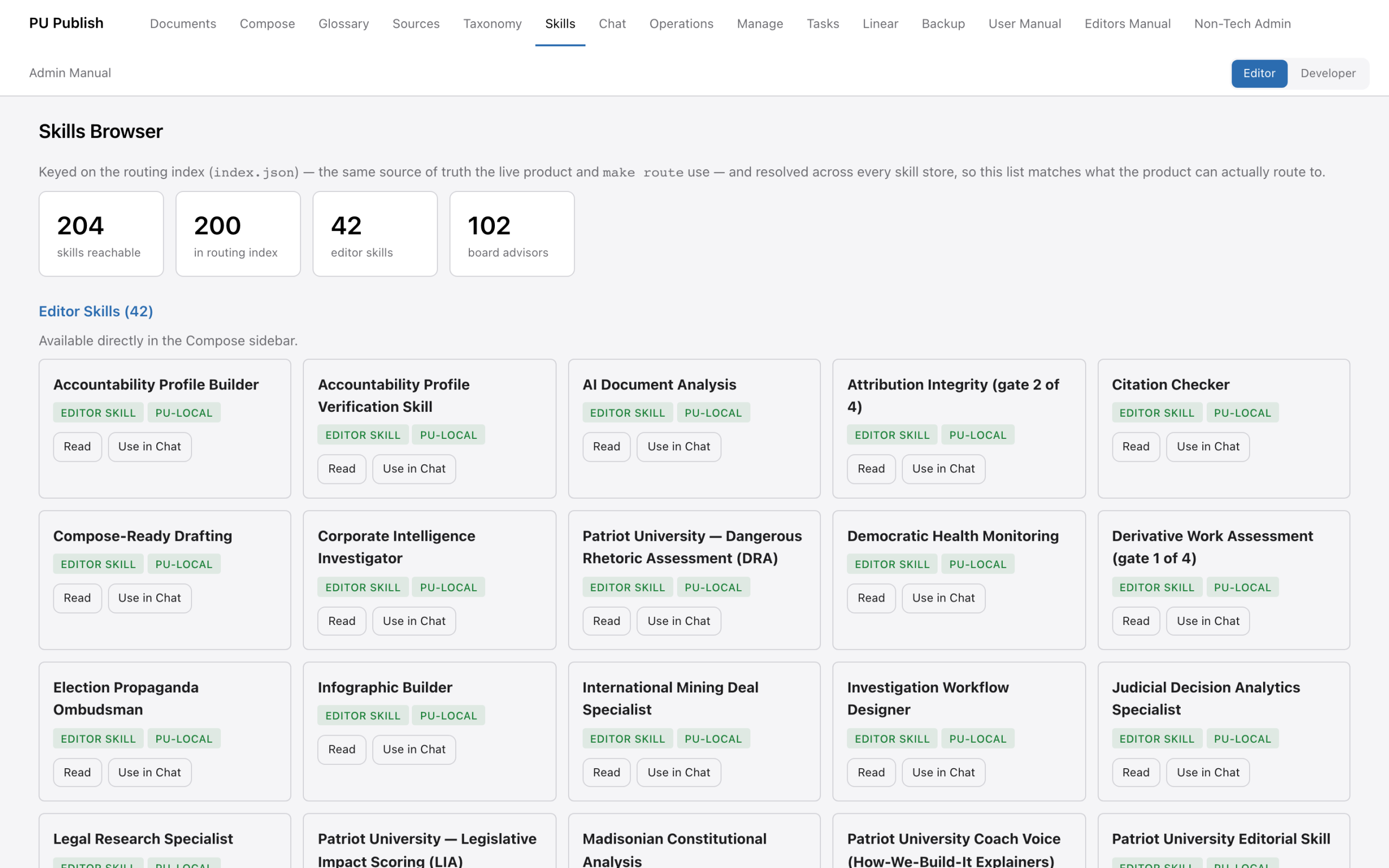
Task: Click the 102 board advisors card
Action: point(512,234)
